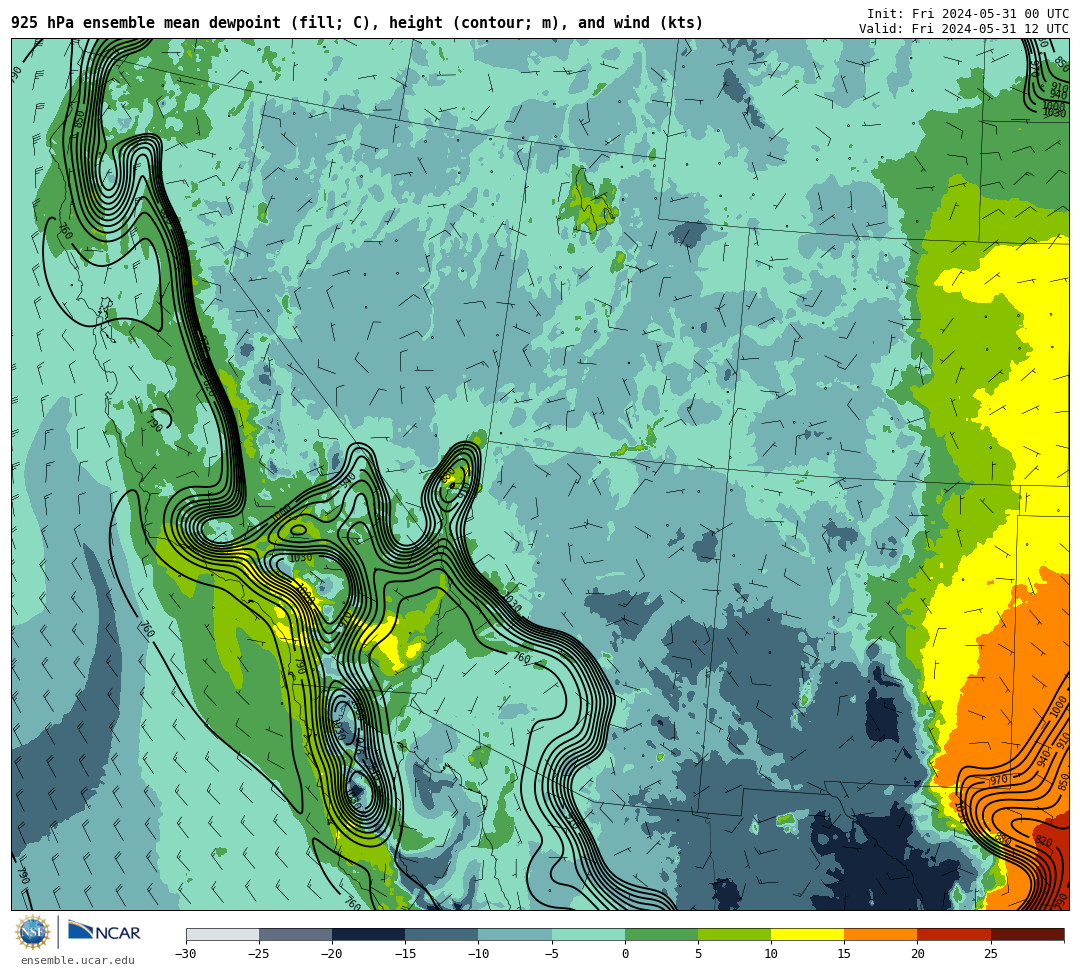
Task: Click the "10" colorbar tick label
Action: [x=771, y=954]
